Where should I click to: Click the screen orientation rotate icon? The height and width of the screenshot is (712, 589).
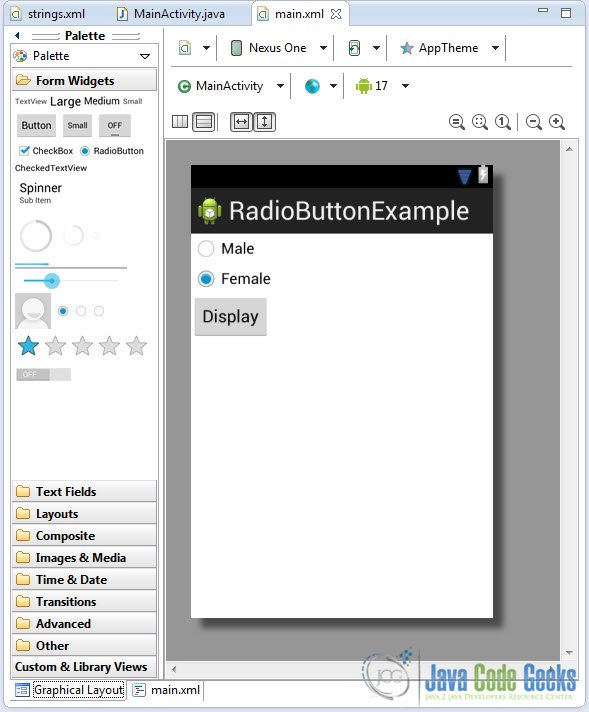(354, 48)
